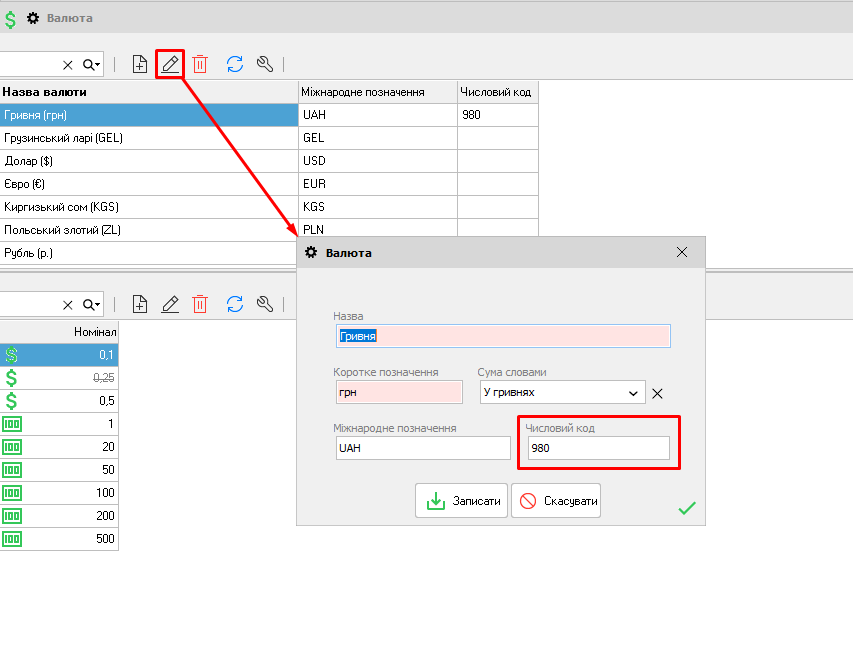
Task: Click the pencil edit icon in the top toolbar
Action: pyautogui.click(x=170, y=64)
